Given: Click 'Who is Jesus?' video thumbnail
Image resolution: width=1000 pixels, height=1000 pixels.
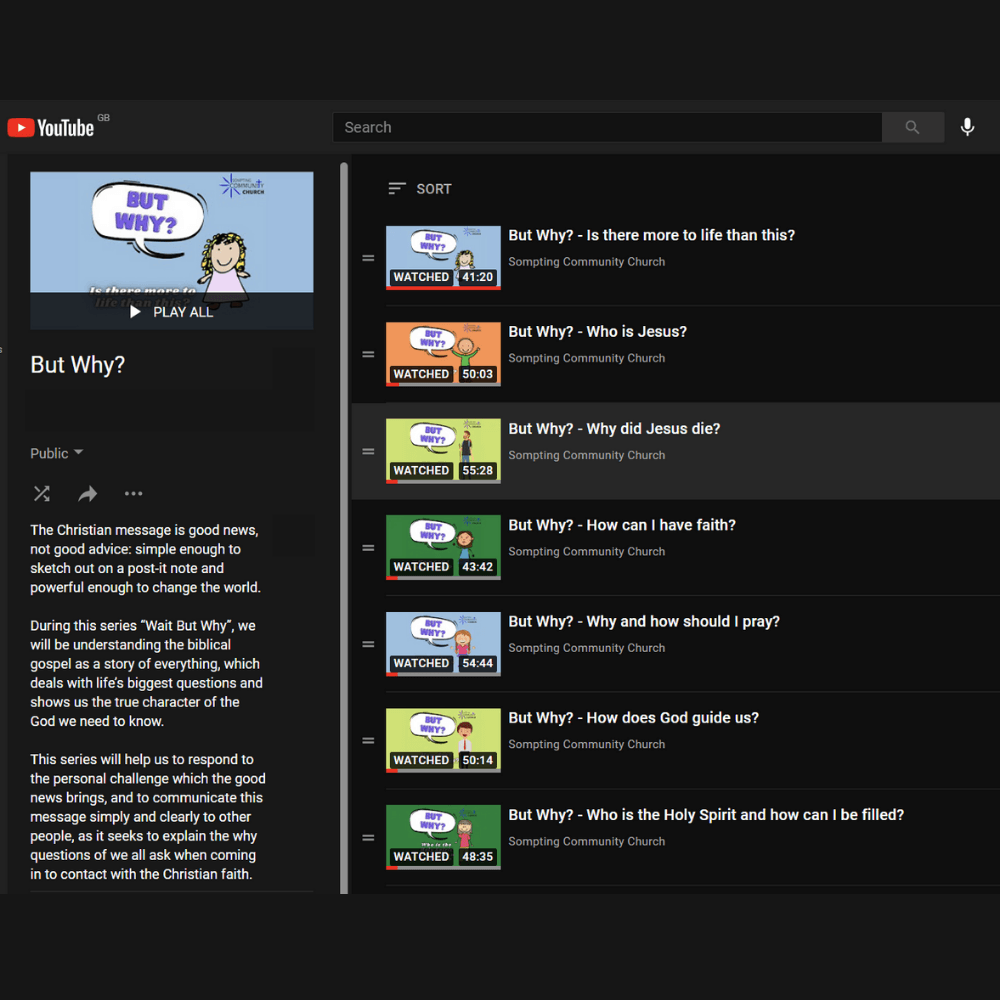Looking at the screenshot, I should click(443, 354).
